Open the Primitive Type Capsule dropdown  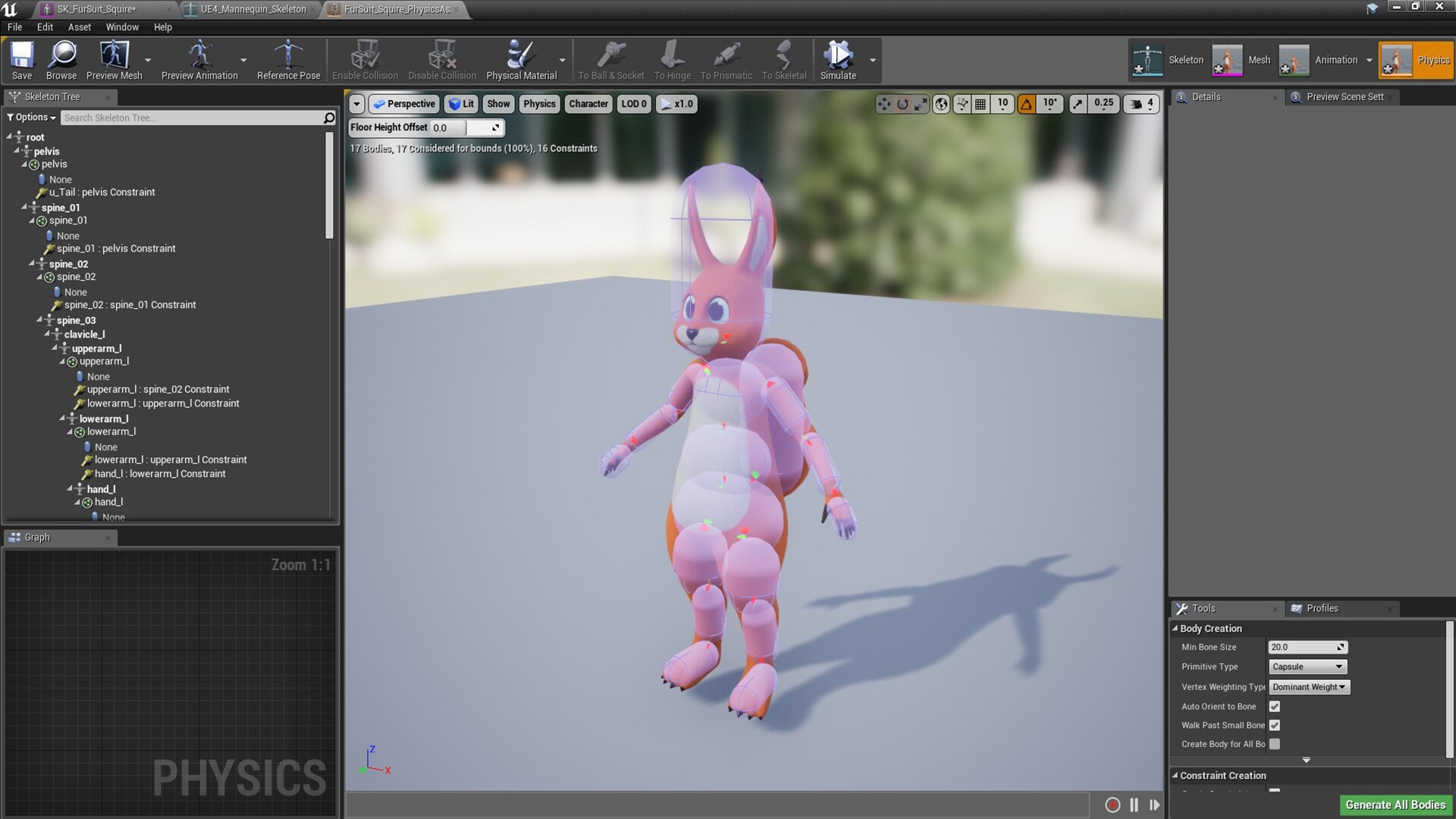pos(1308,667)
